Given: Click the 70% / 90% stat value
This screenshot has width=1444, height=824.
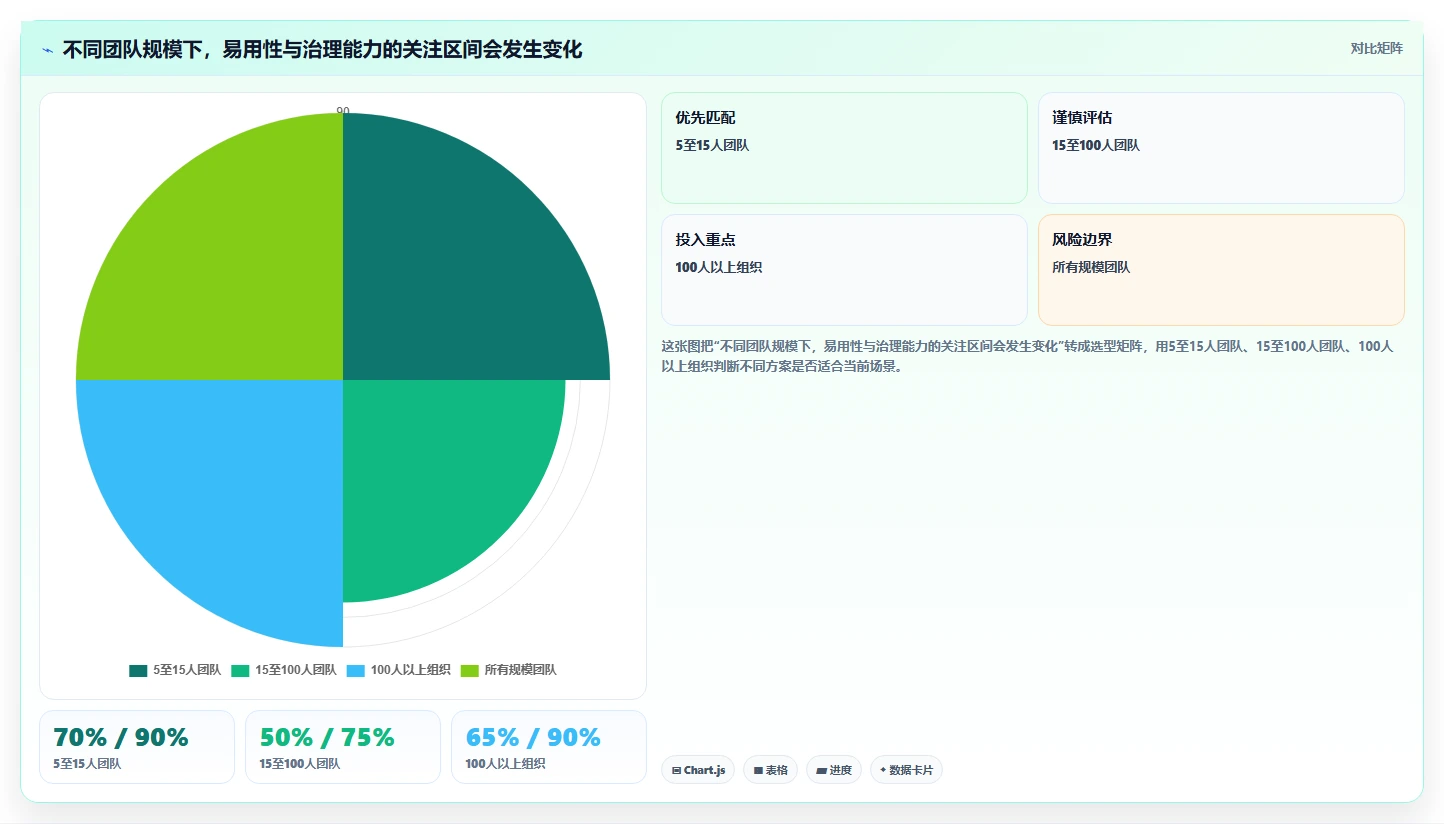Looking at the screenshot, I should click(121, 738).
